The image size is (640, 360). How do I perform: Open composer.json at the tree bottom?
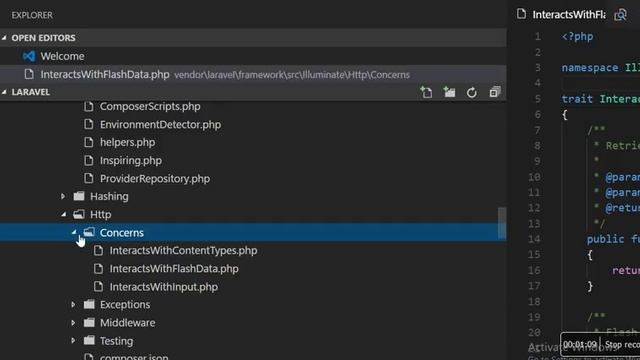tap(134, 356)
